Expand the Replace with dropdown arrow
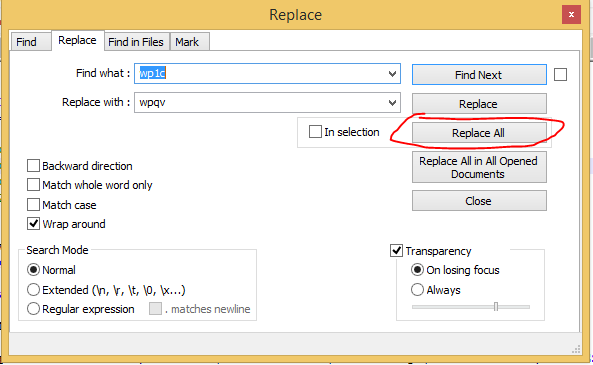Viewport: 593px width, 365px height. (393, 103)
